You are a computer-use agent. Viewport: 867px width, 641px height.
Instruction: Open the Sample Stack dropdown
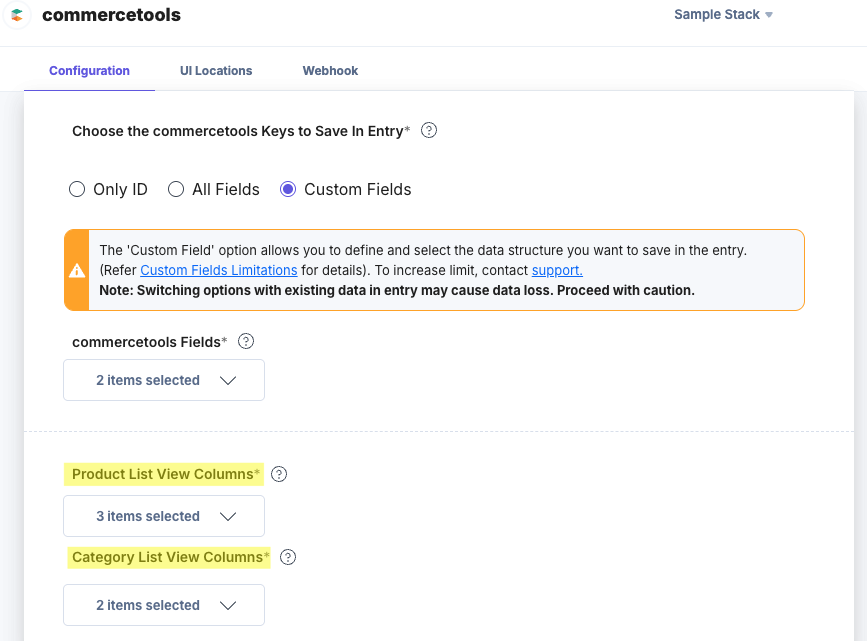pos(723,14)
